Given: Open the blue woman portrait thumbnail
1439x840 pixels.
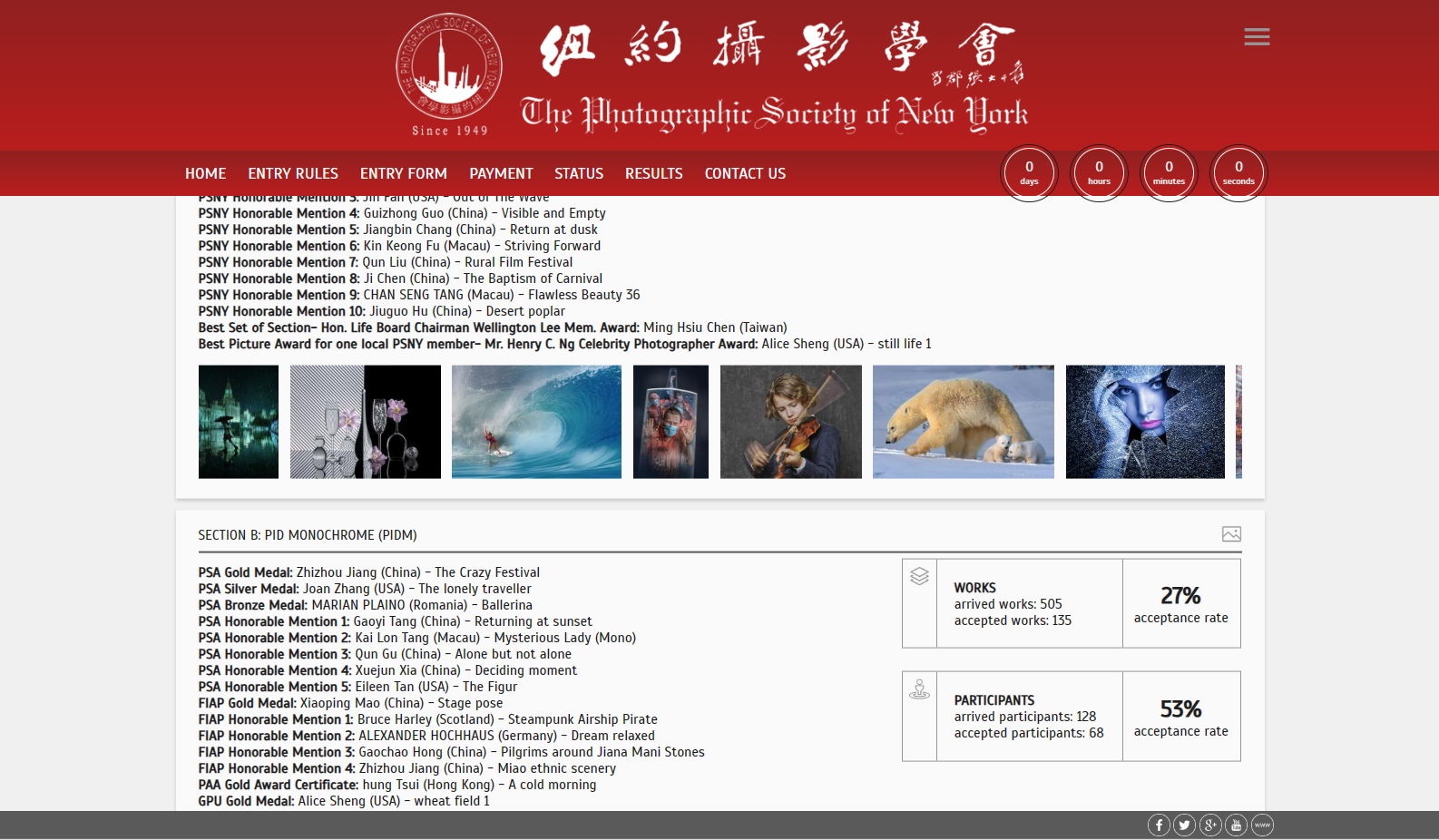Looking at the screenshot, I should [x=1144, y=422].
